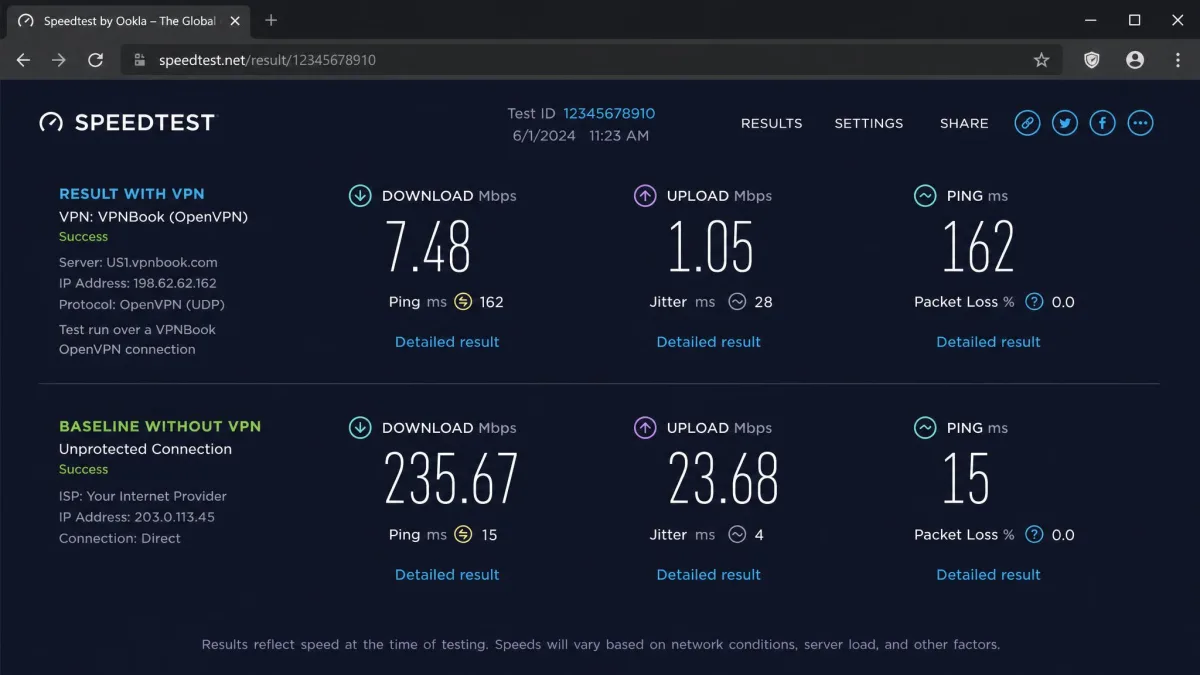Click IP Address: 203.0.113.45 text

[137, 517]
